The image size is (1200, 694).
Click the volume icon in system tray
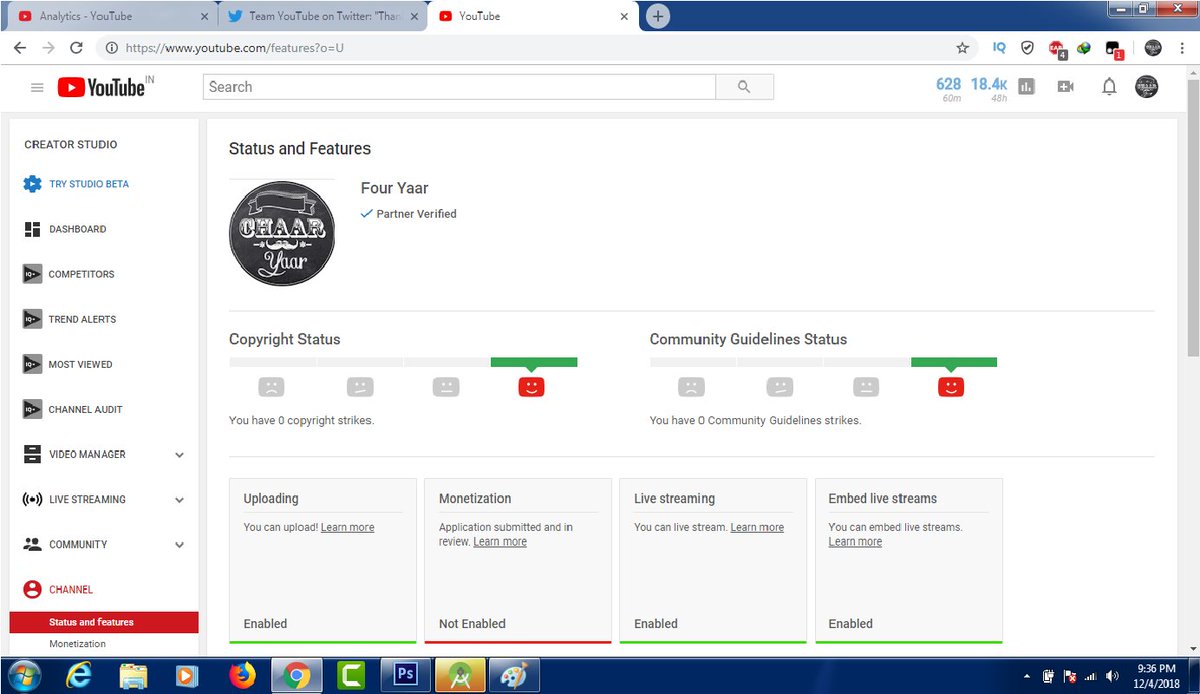(x=1112, y=675)
